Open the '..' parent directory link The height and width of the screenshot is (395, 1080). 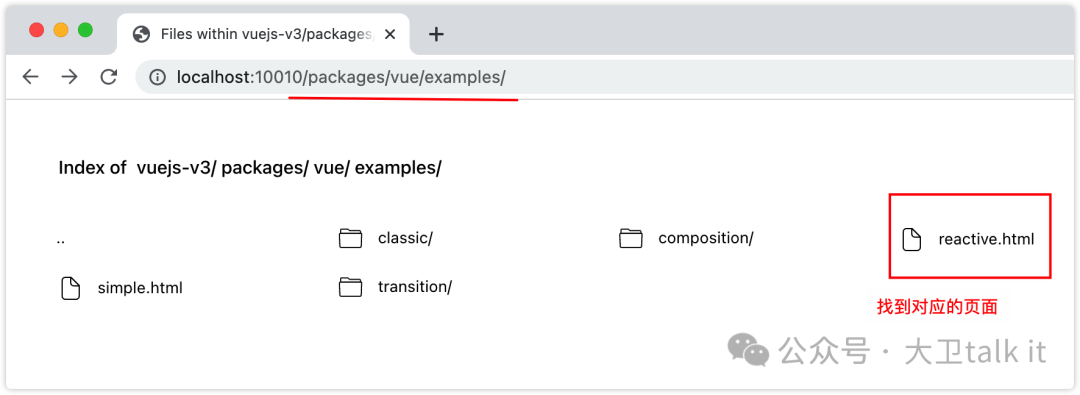(61, 239)
